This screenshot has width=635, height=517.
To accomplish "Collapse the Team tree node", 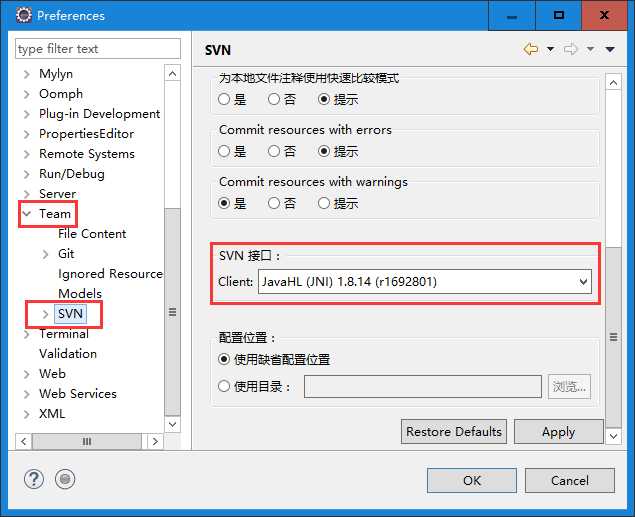I will pos(27,213).
